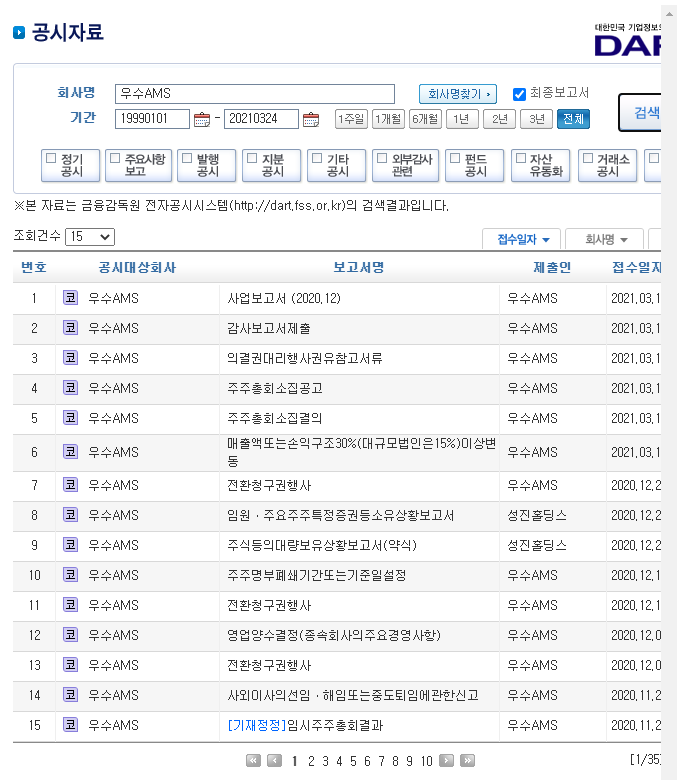Click KOSDAQ icon in row 10
This screenshot has width=677, height=780.
(70, 575)
